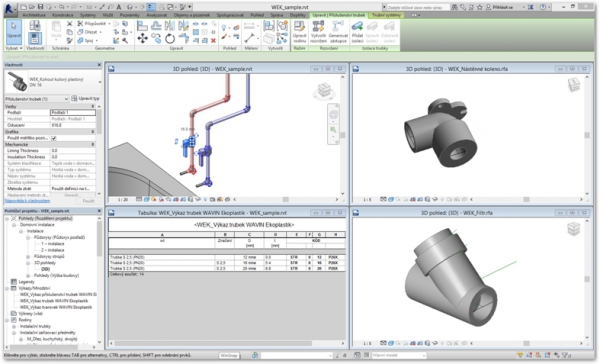Click Vytvořit rozvržení layout tool
Image resolution: width=600 pixels, height=364 pixels.
(318, 32)
